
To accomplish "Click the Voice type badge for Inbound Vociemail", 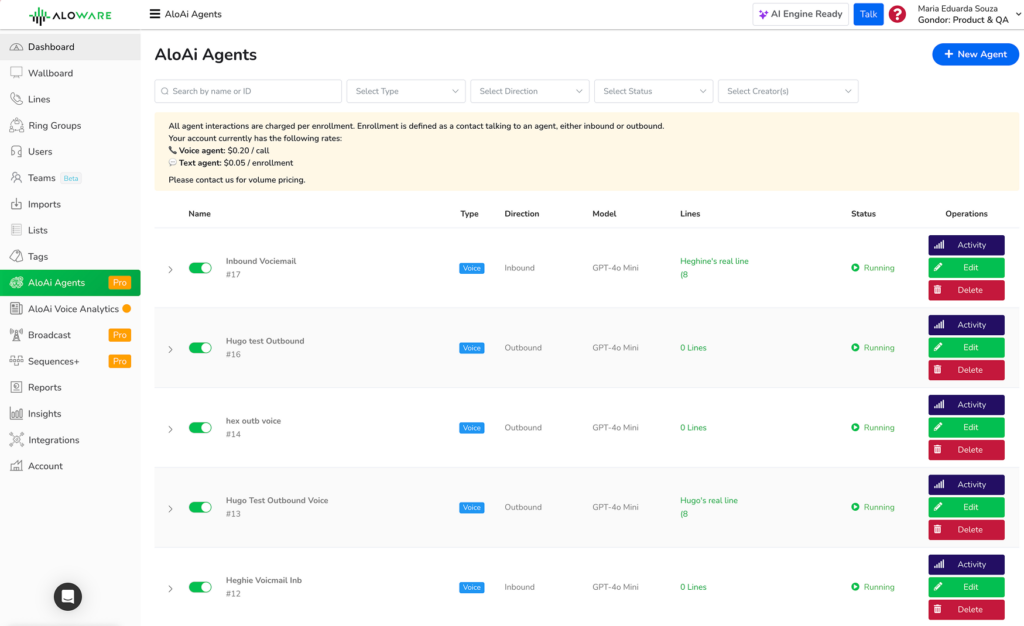I will (472, 268).
